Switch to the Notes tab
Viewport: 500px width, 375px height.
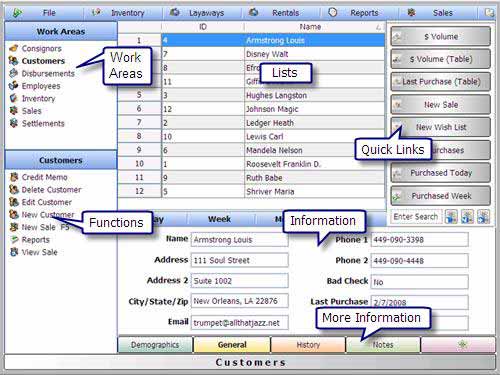(x=383, y=345)
